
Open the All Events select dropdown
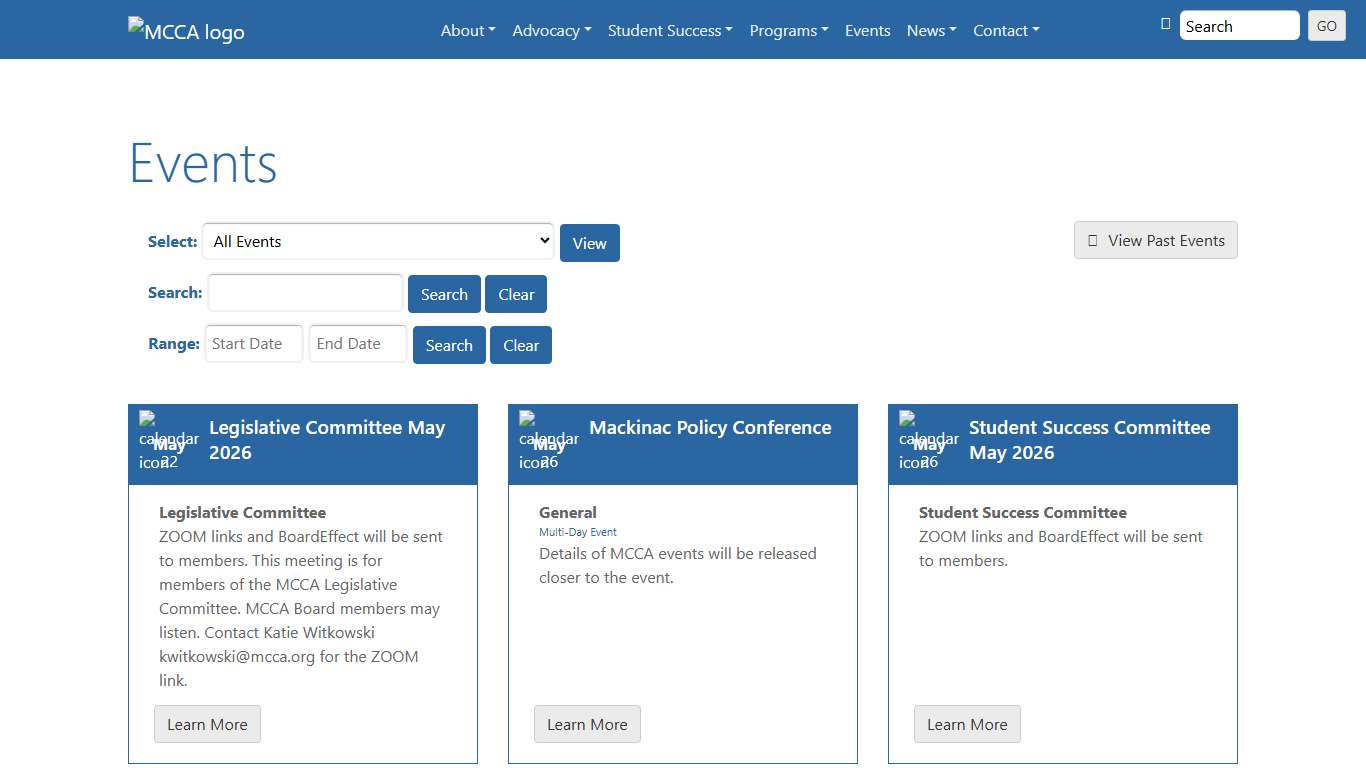point(378,241)
